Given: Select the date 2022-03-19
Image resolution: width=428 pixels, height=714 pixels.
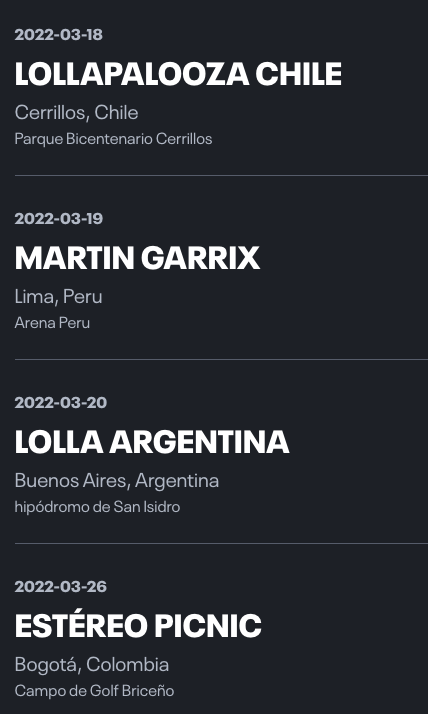Looking at the screenshot, I should (x=59, y=219).
